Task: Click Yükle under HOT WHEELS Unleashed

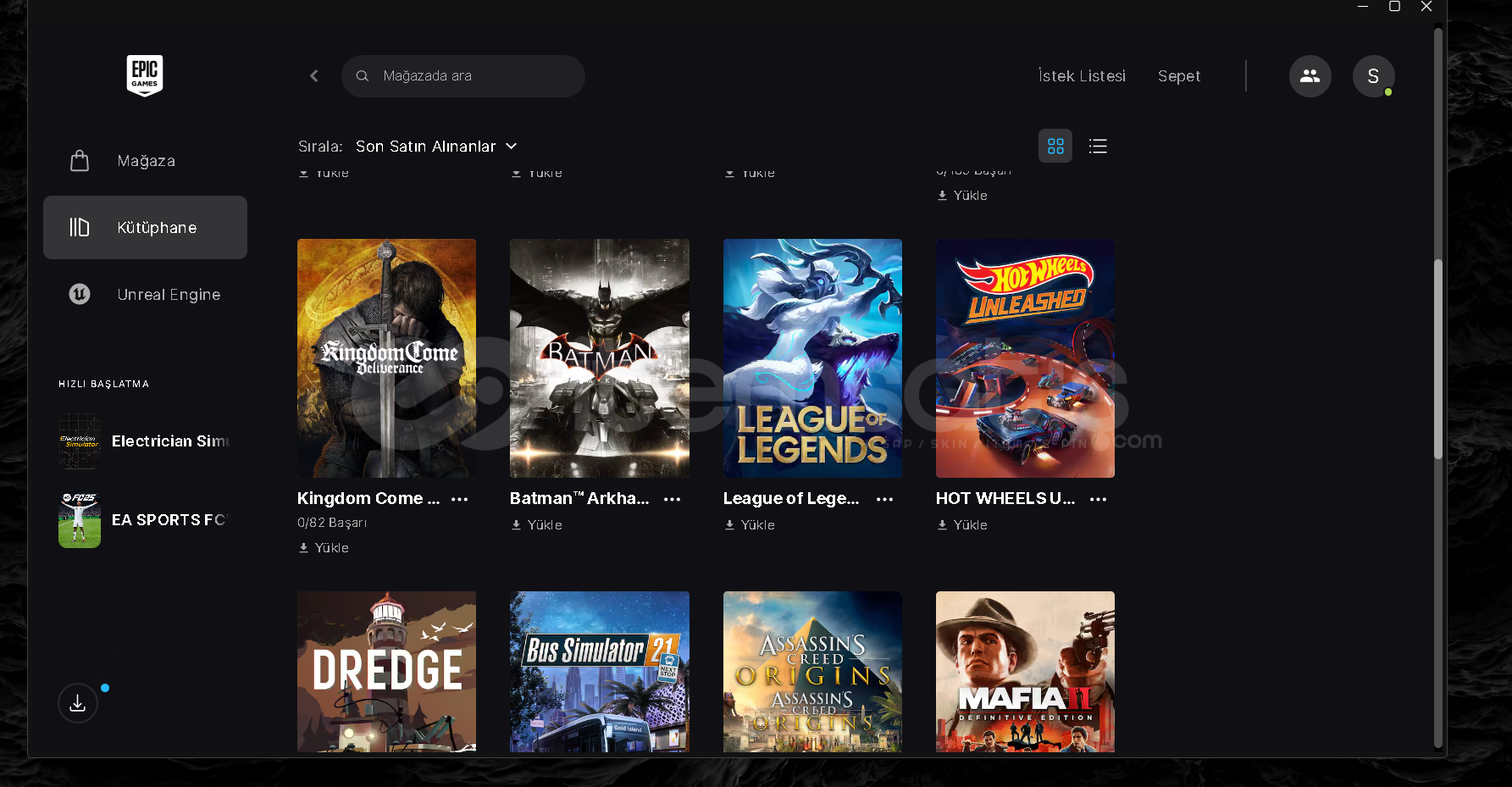Action: coord(970,525)
